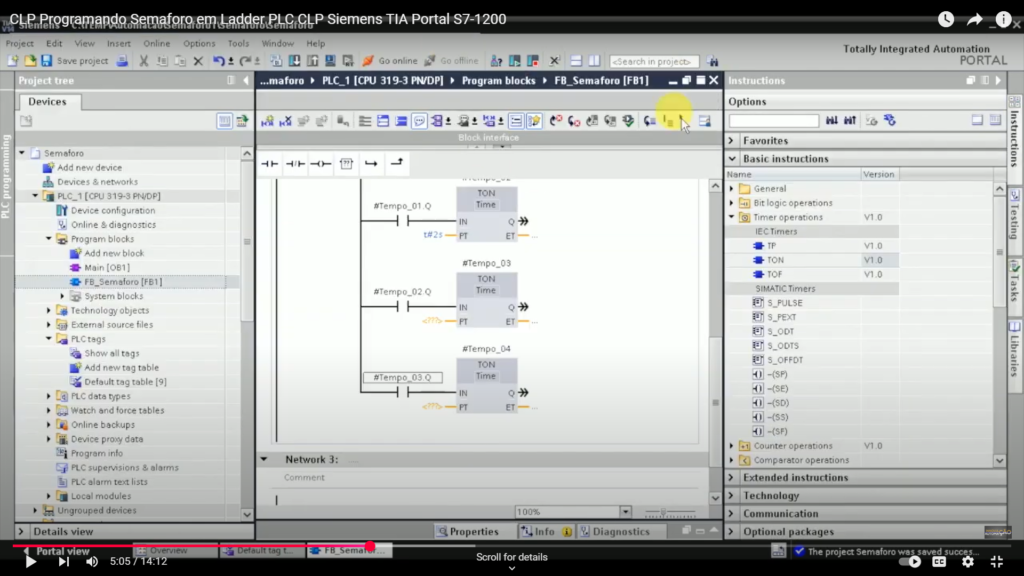Insert an empty box instruction

(346, 164)
